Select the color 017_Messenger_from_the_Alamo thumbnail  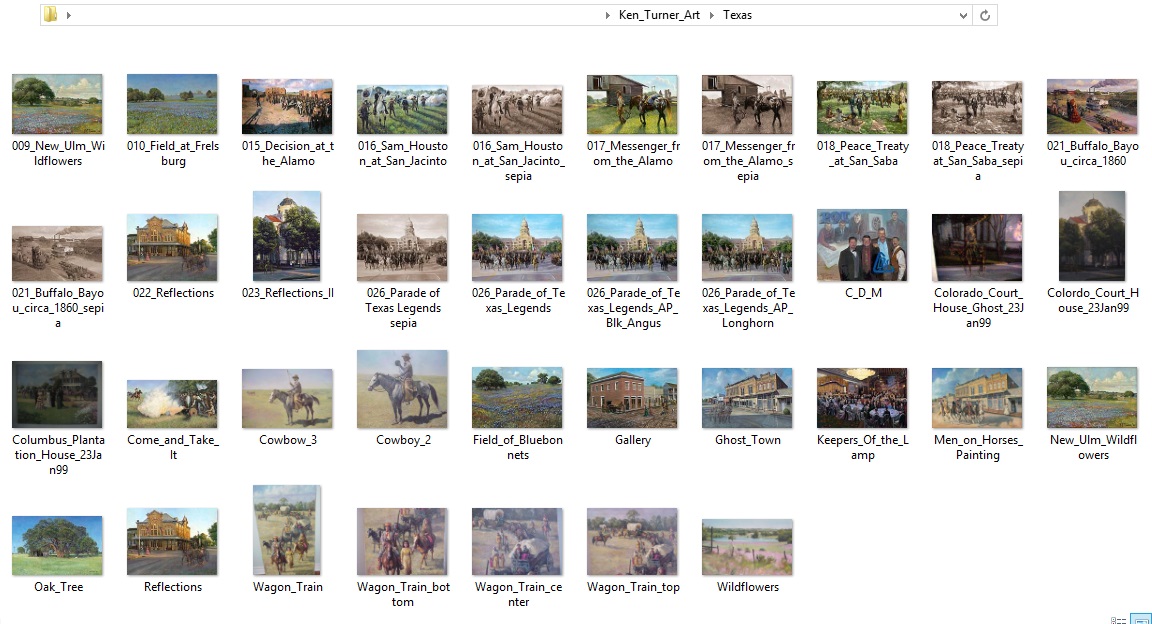[x=633, y=104]
